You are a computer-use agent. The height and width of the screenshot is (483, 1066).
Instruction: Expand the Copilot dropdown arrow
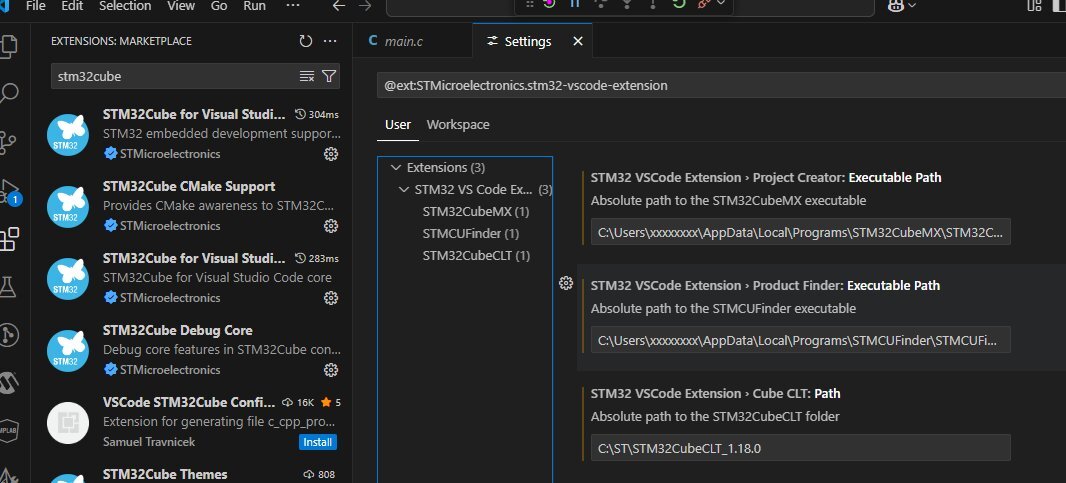[x=912, y=5]
